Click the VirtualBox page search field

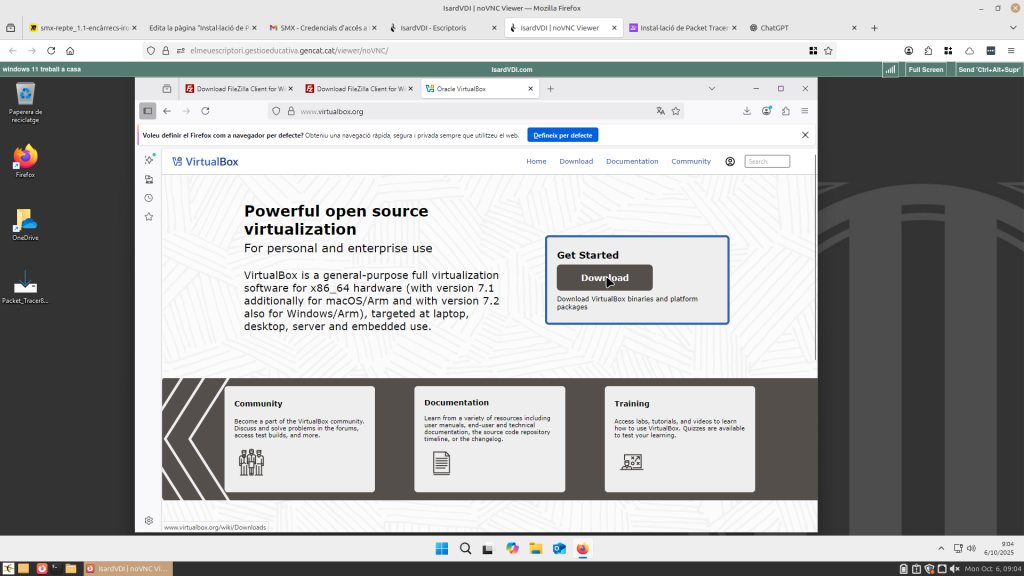768,161
